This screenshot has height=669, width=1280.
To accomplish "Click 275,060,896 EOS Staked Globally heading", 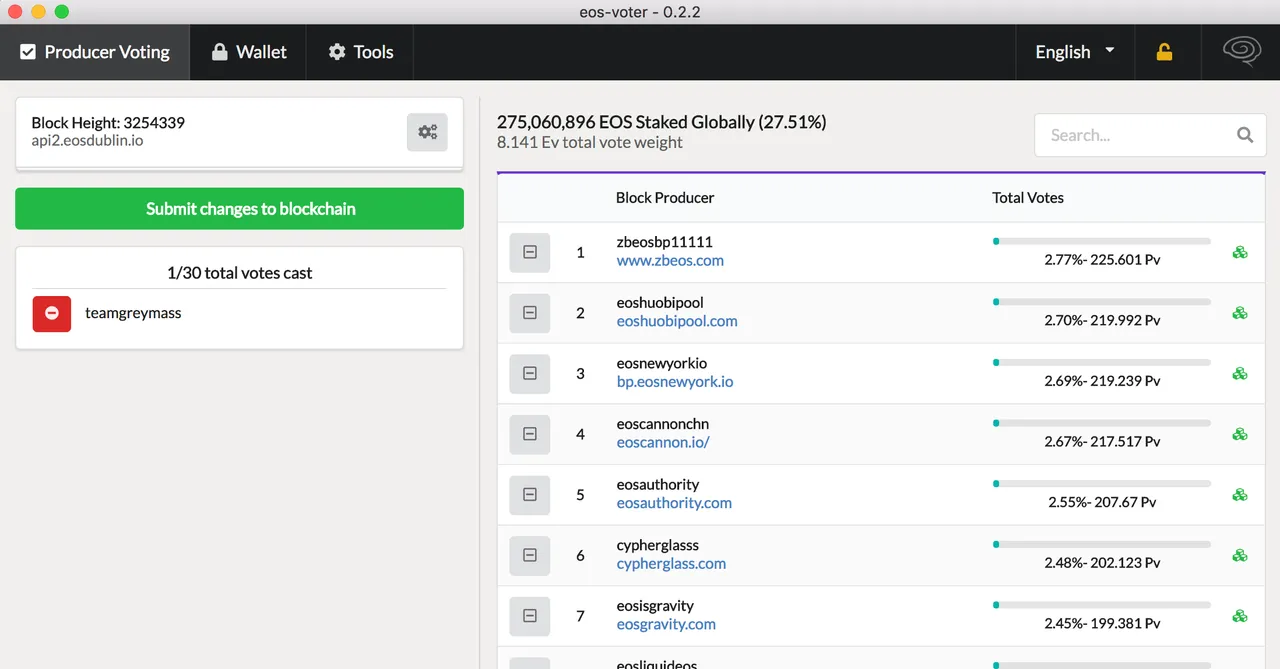I will (662, 122).
